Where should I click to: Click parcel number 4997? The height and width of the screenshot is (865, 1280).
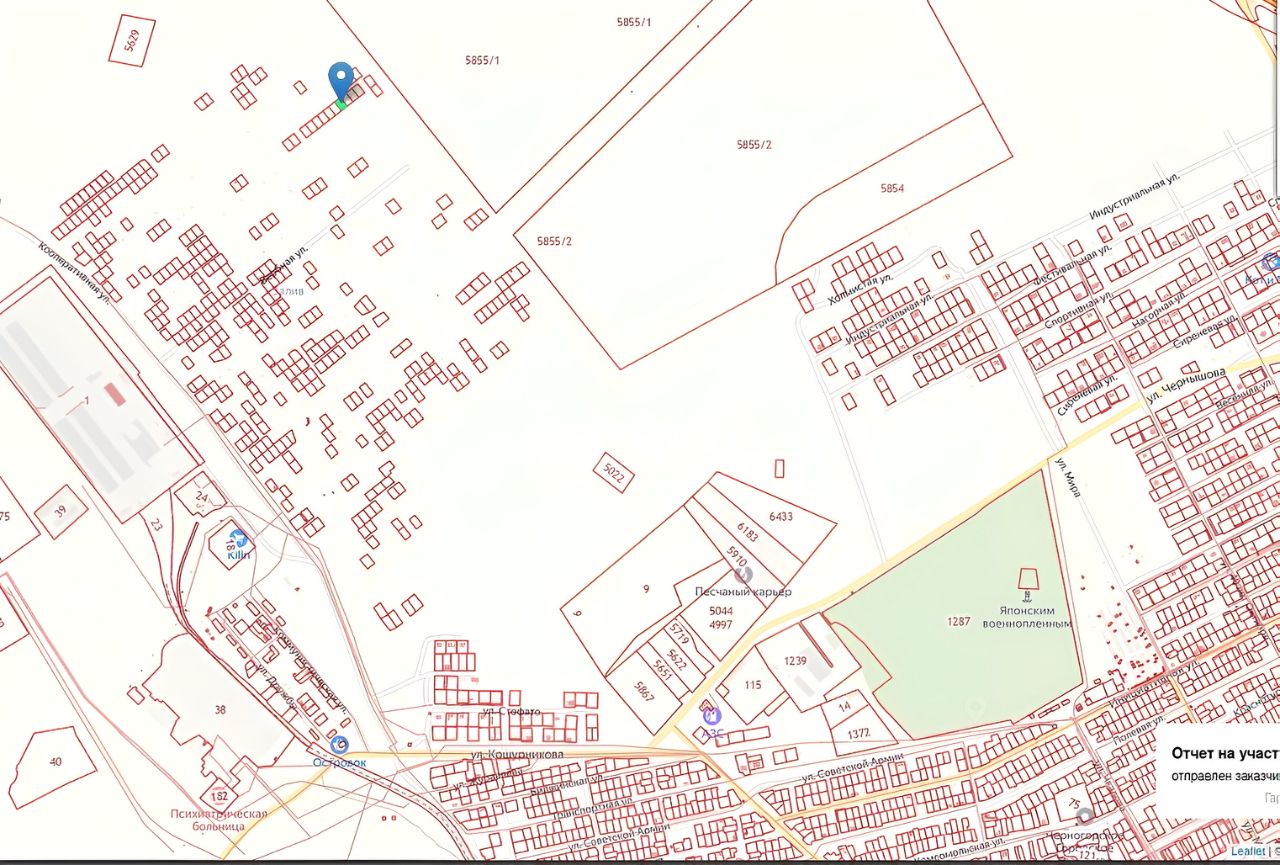click(x=720, y=624)
